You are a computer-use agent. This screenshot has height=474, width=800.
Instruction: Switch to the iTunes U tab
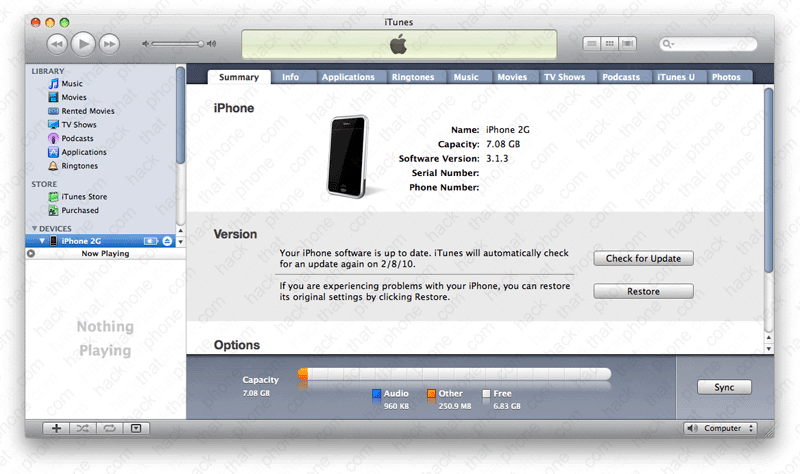(676, 77)
